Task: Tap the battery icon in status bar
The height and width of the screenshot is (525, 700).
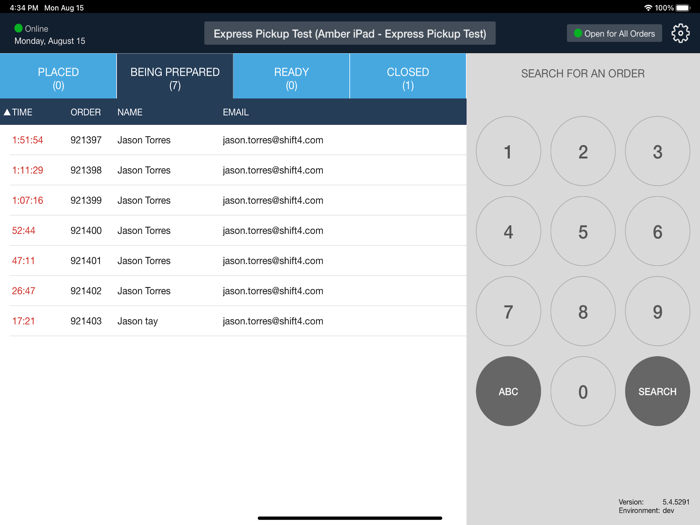Action: pos(683,8)
